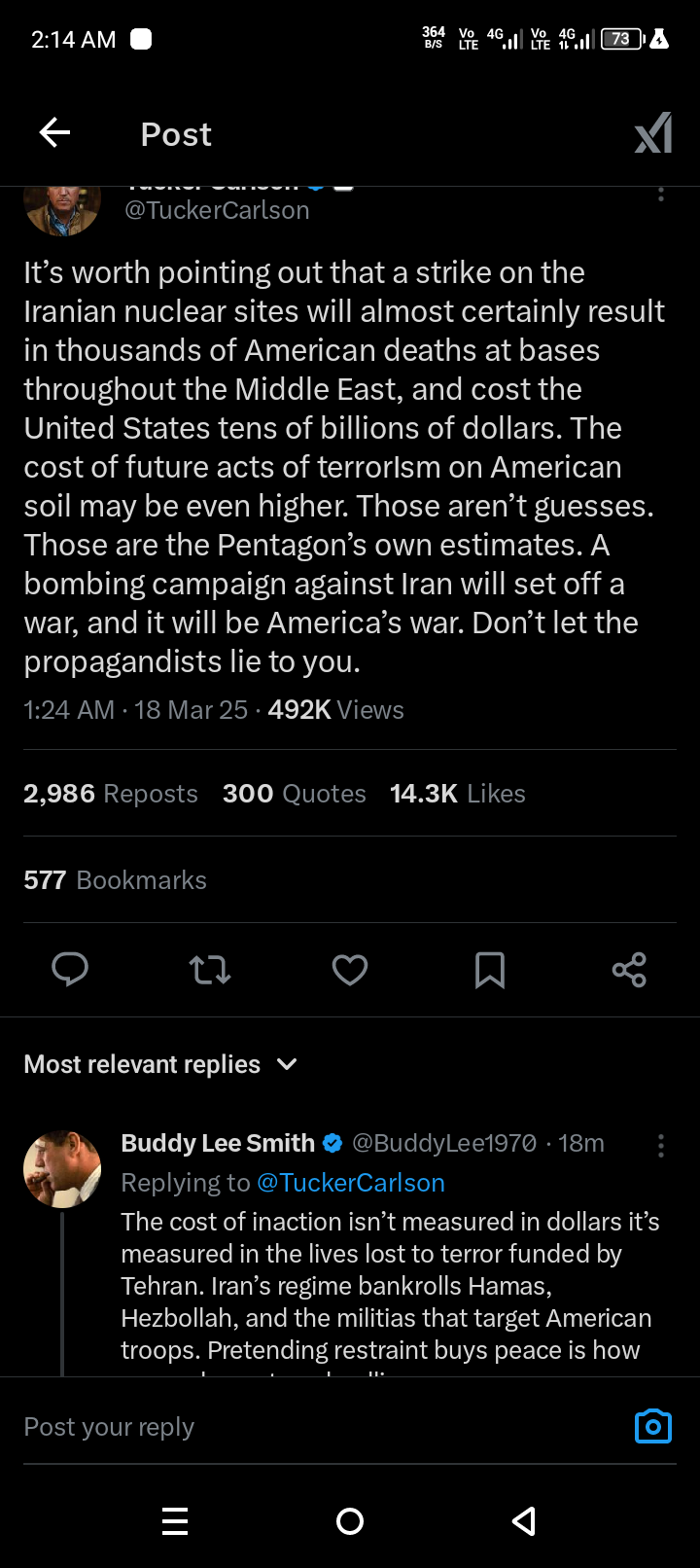View the 2,986 Reposts list
The image size is (700, 1568).
[x=111, y=794]
